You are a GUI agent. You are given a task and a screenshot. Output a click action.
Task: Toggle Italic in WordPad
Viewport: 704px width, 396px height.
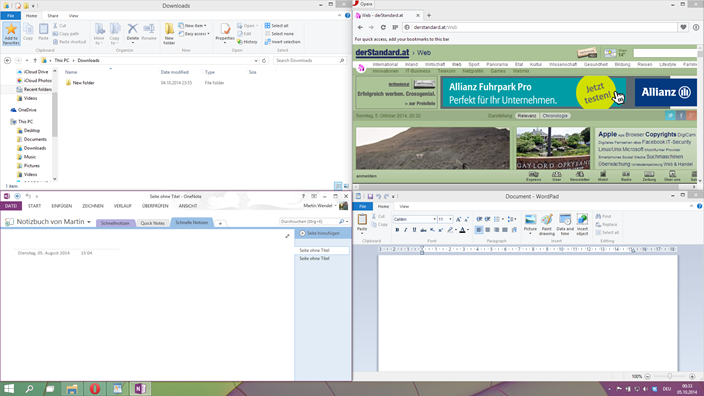point(405,230)
